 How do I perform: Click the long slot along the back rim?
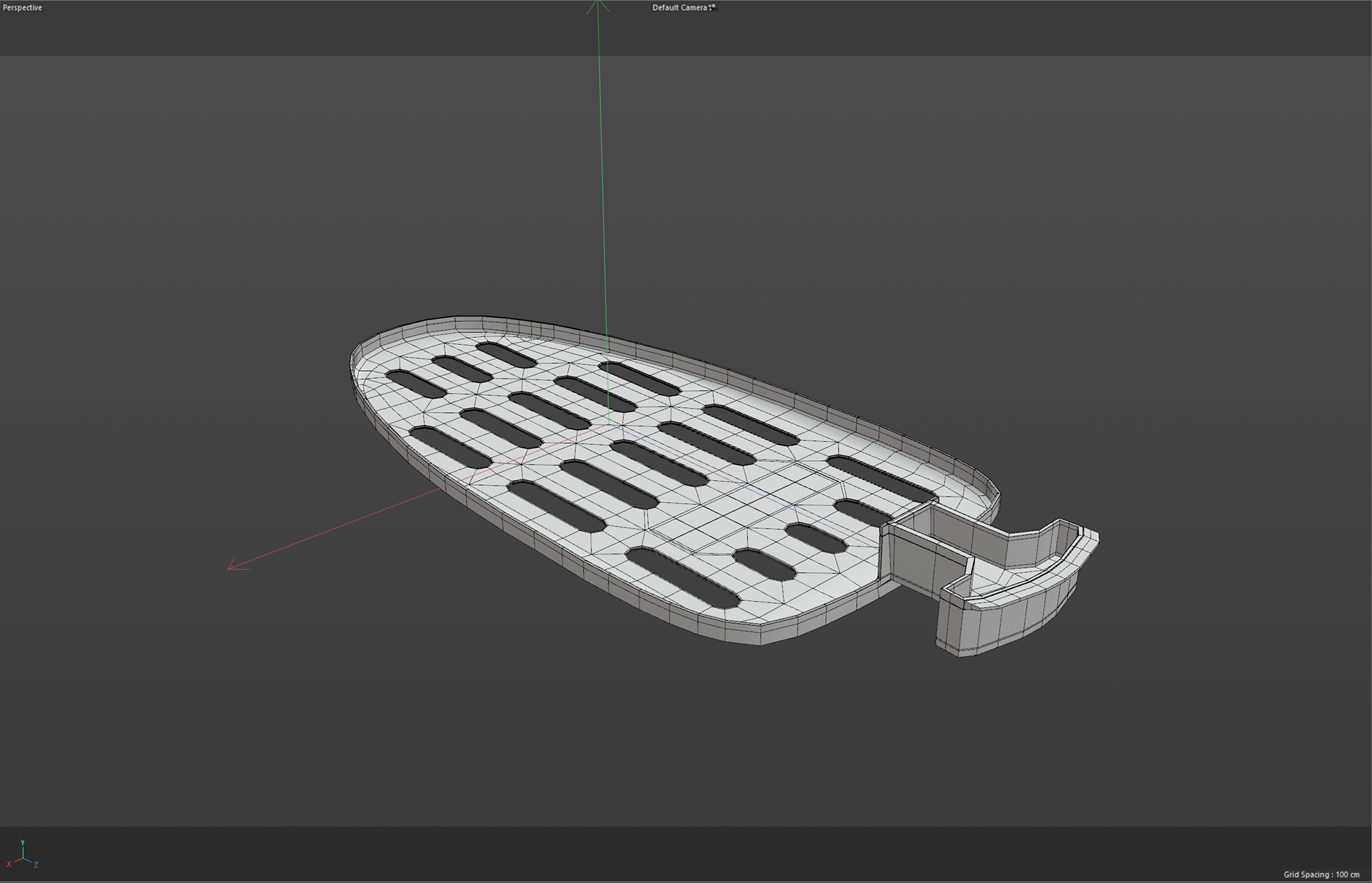880,478
